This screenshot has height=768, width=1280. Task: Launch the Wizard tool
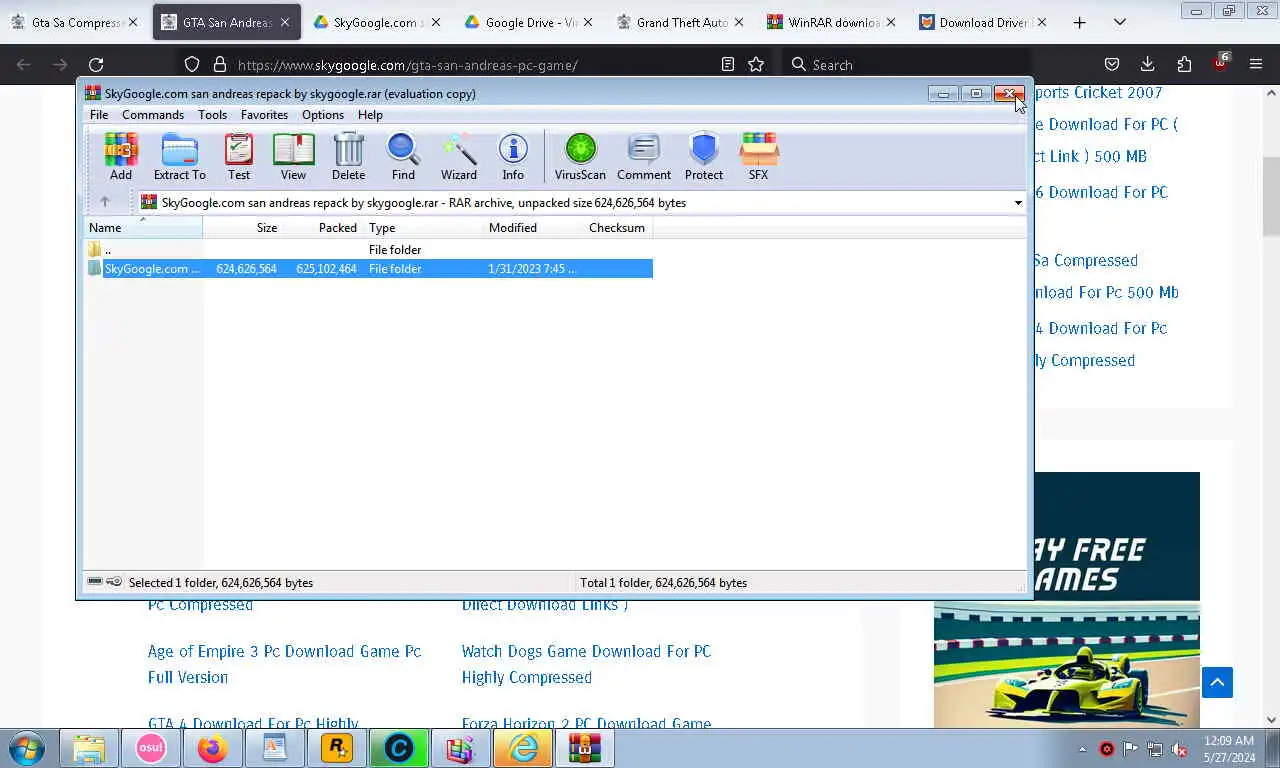pos(459,157)
